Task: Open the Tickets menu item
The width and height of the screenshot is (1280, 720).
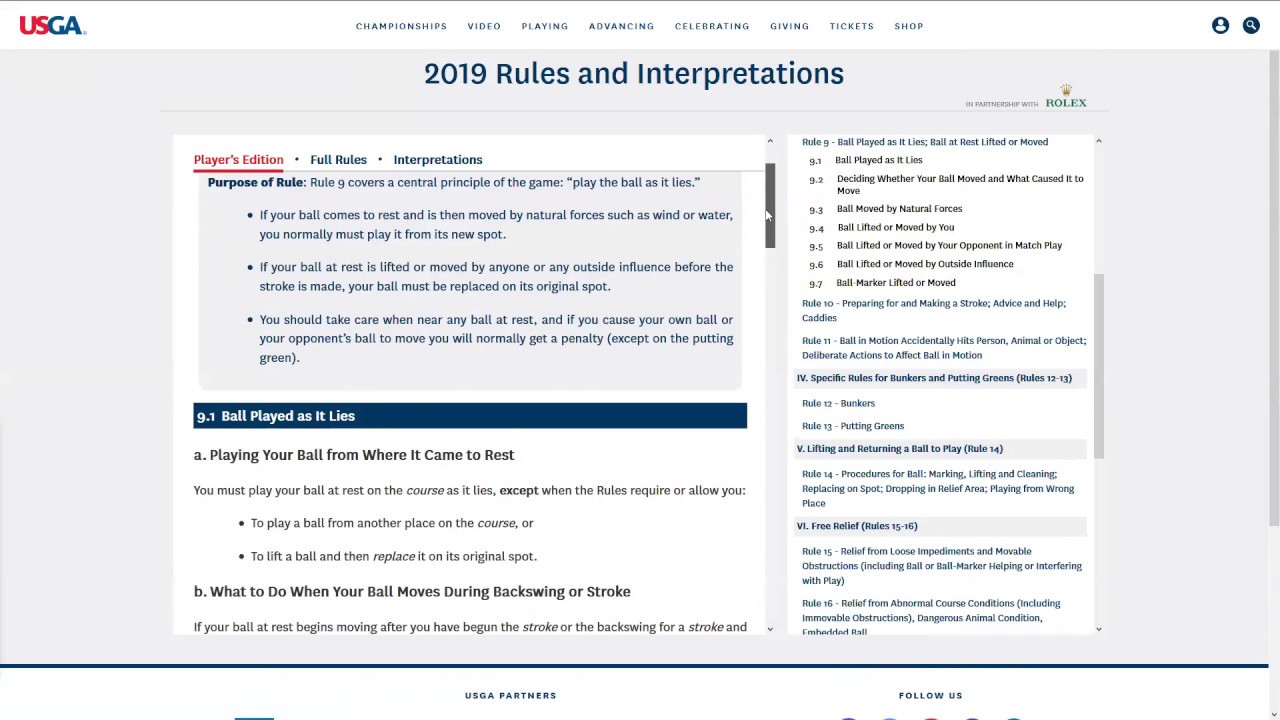Action: point(851,26)
